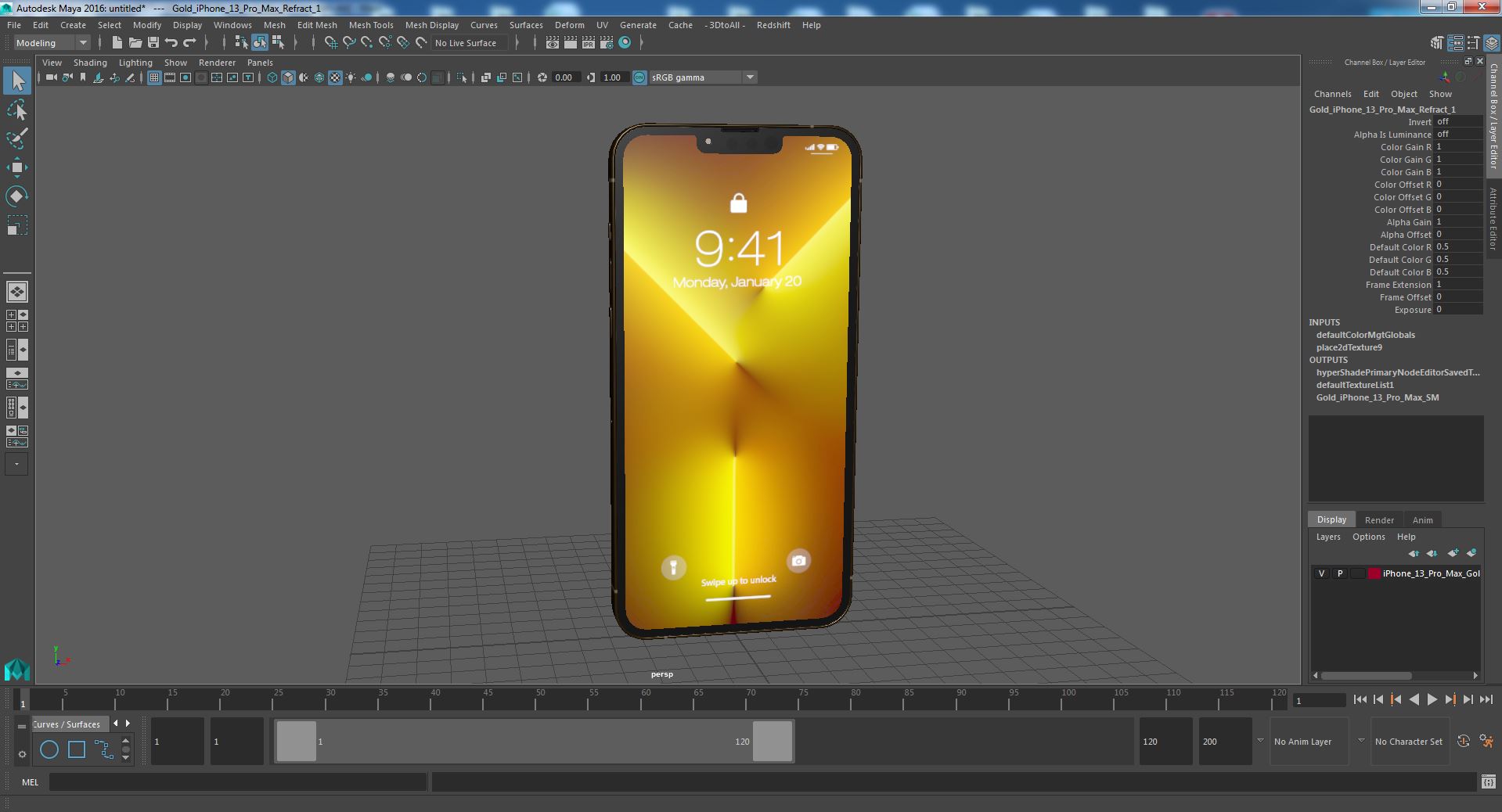Go to start of playback range
Screen dimensions: 1502x812
pos(1360,700)
